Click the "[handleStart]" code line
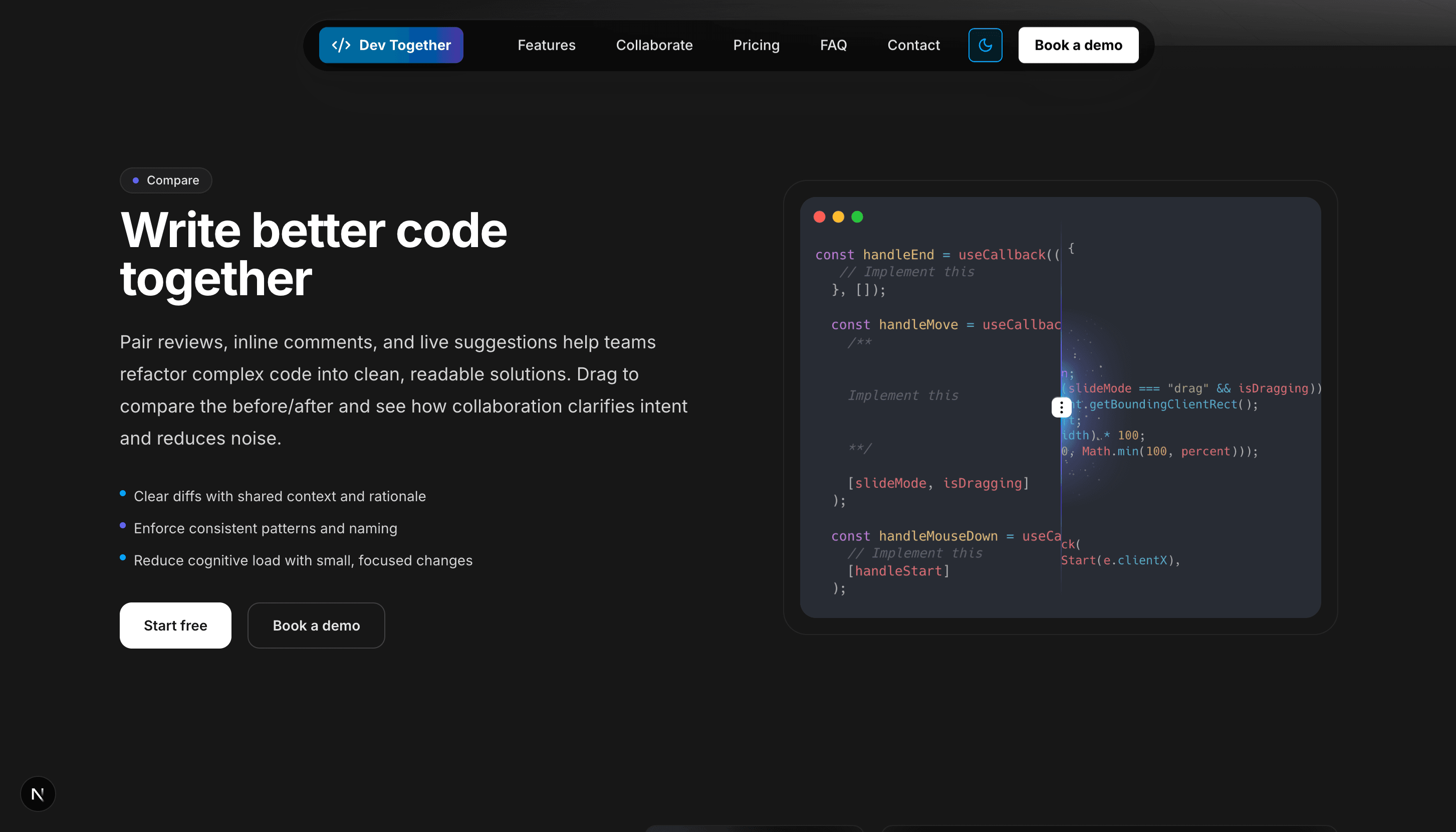Image resolution: width=1456 pixels, height=832 pixels. [898, 571]
